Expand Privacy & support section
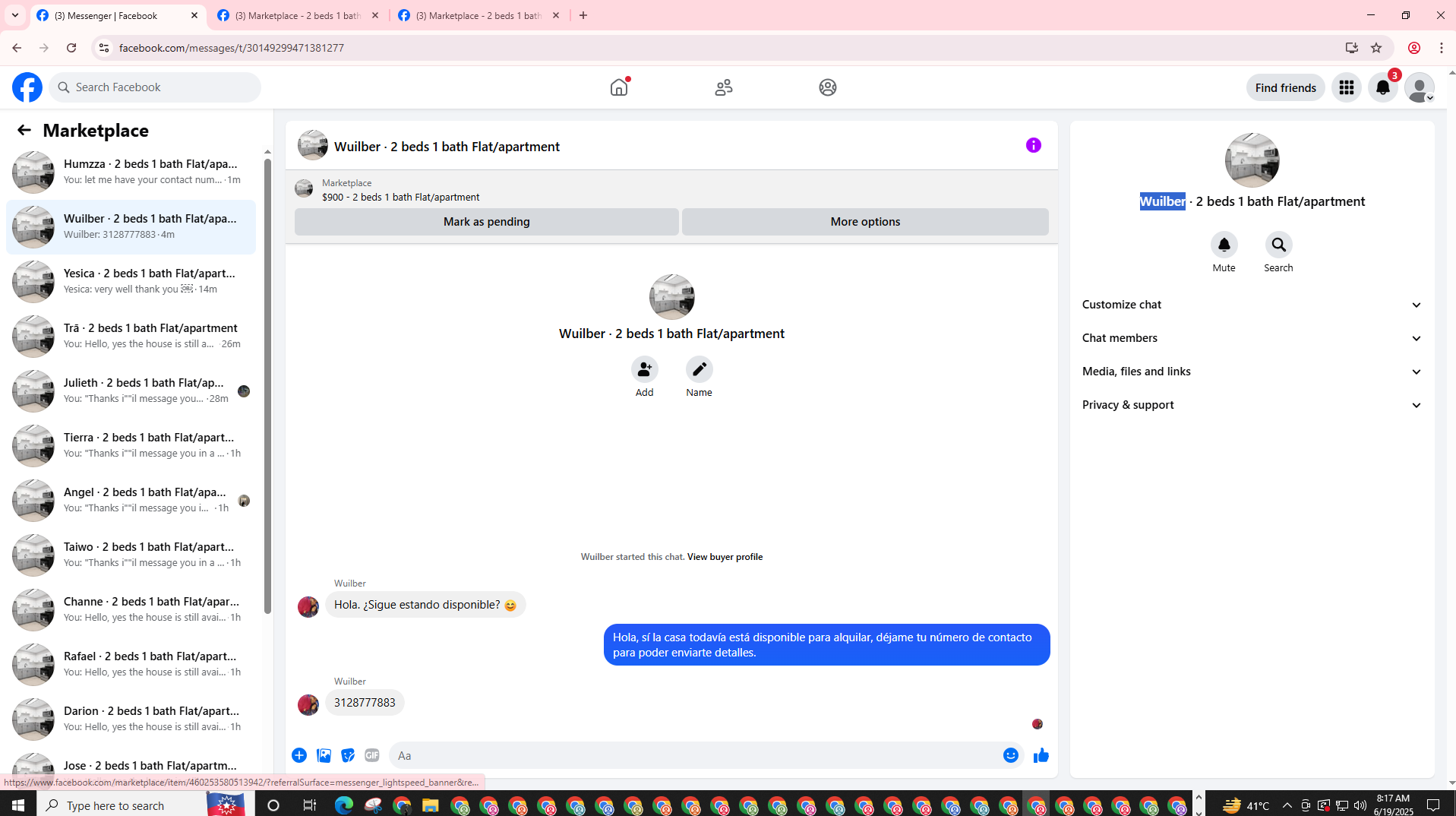 [1252, 405]
